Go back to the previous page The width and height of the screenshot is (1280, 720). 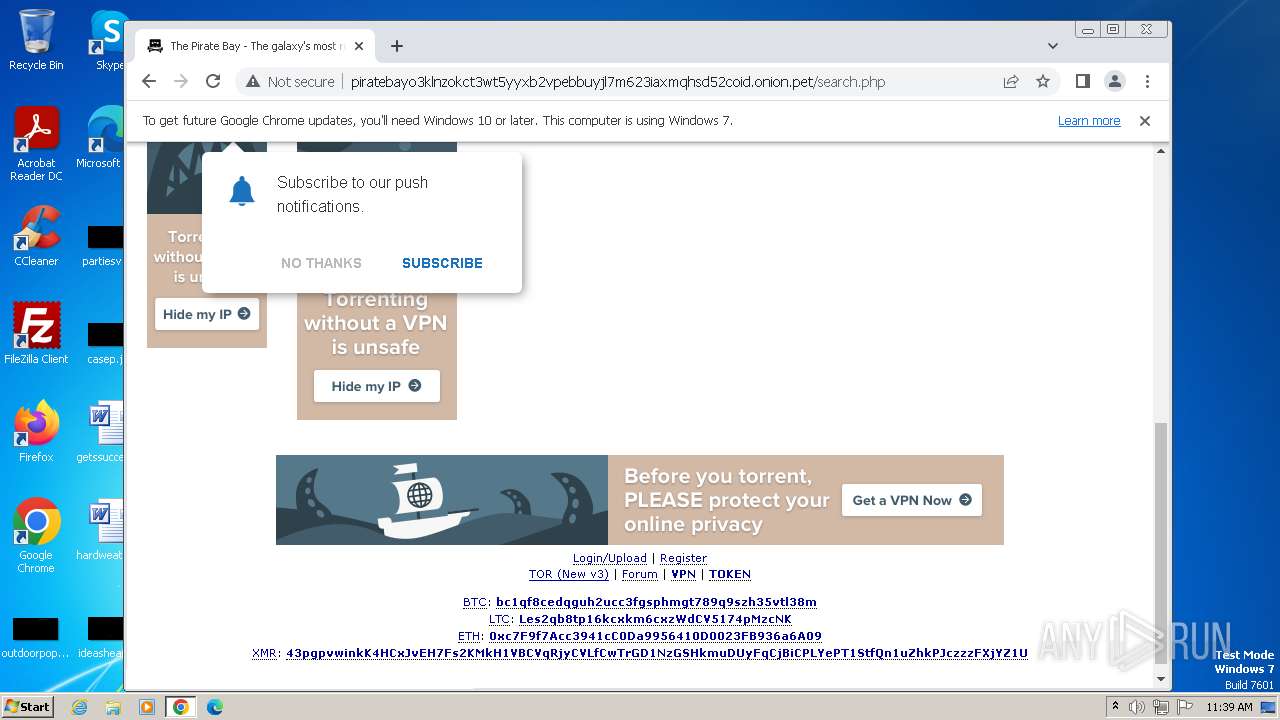149,82
